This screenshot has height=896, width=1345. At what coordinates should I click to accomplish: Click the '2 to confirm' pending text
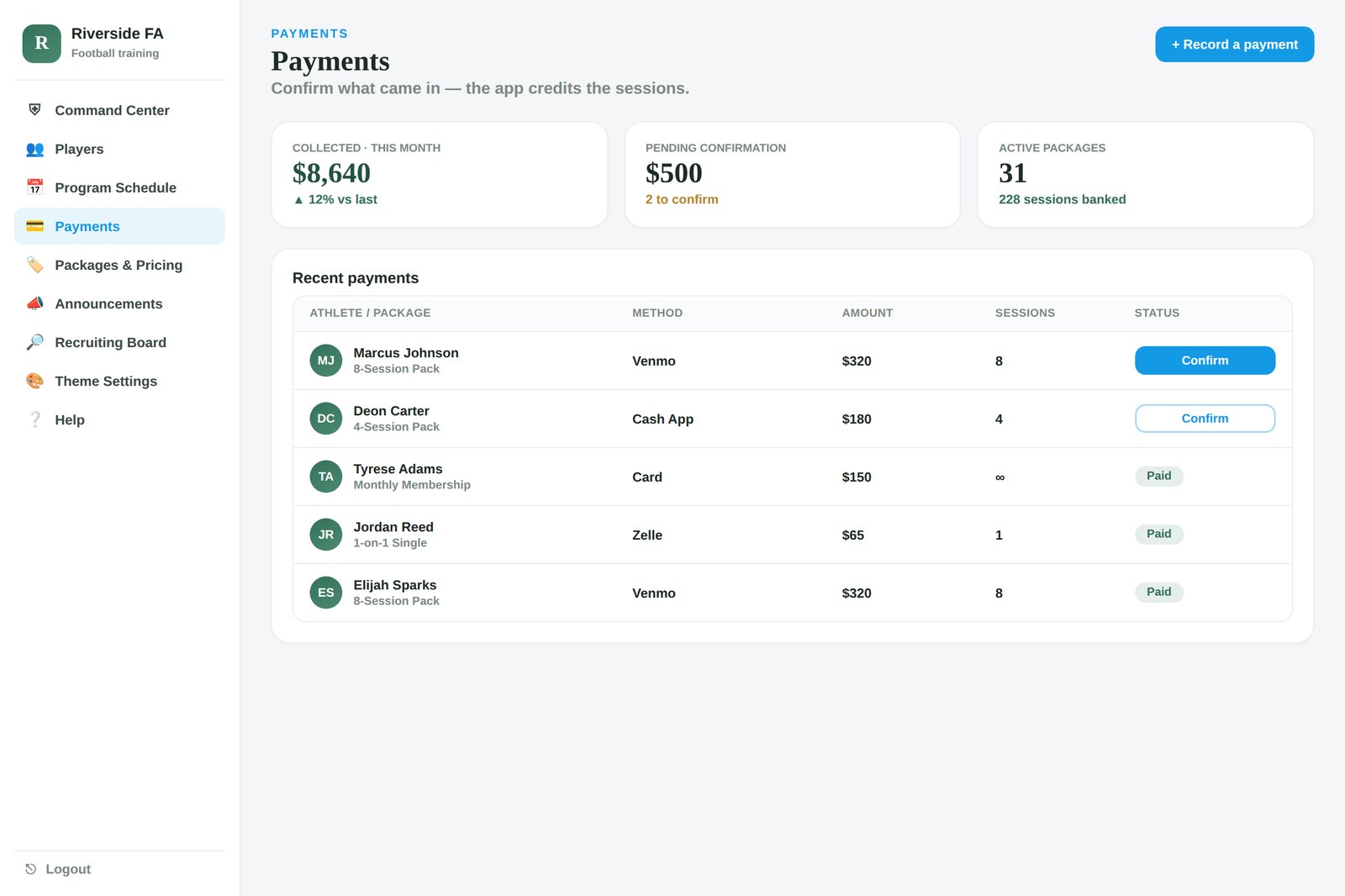[x=682, y=199]
